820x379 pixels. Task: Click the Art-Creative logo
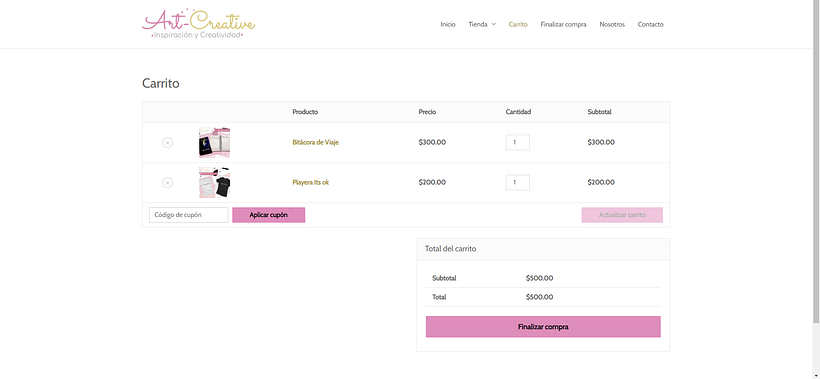(198, 24)
